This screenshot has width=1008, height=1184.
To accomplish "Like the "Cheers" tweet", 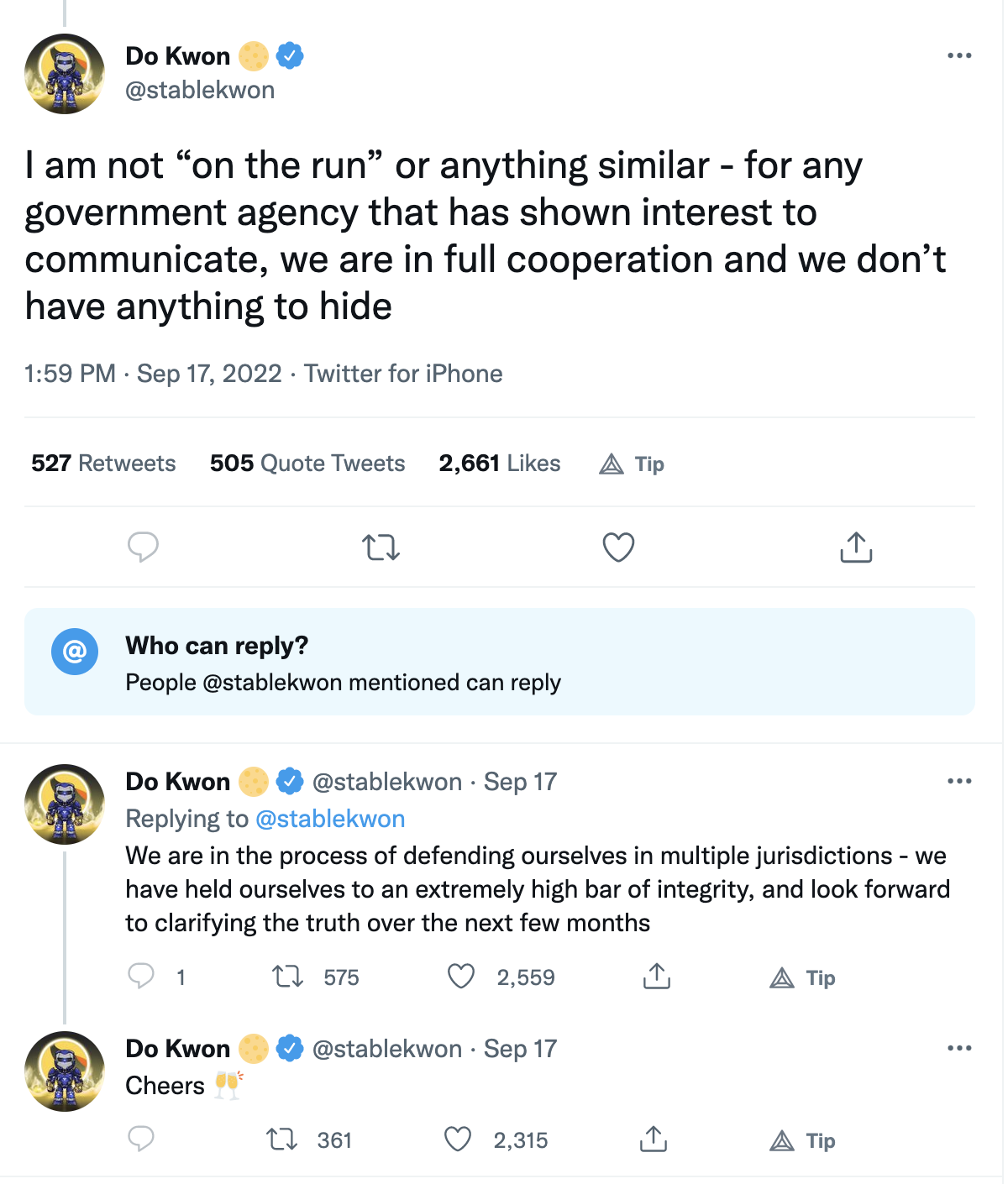I will (x=458, y=1139).
